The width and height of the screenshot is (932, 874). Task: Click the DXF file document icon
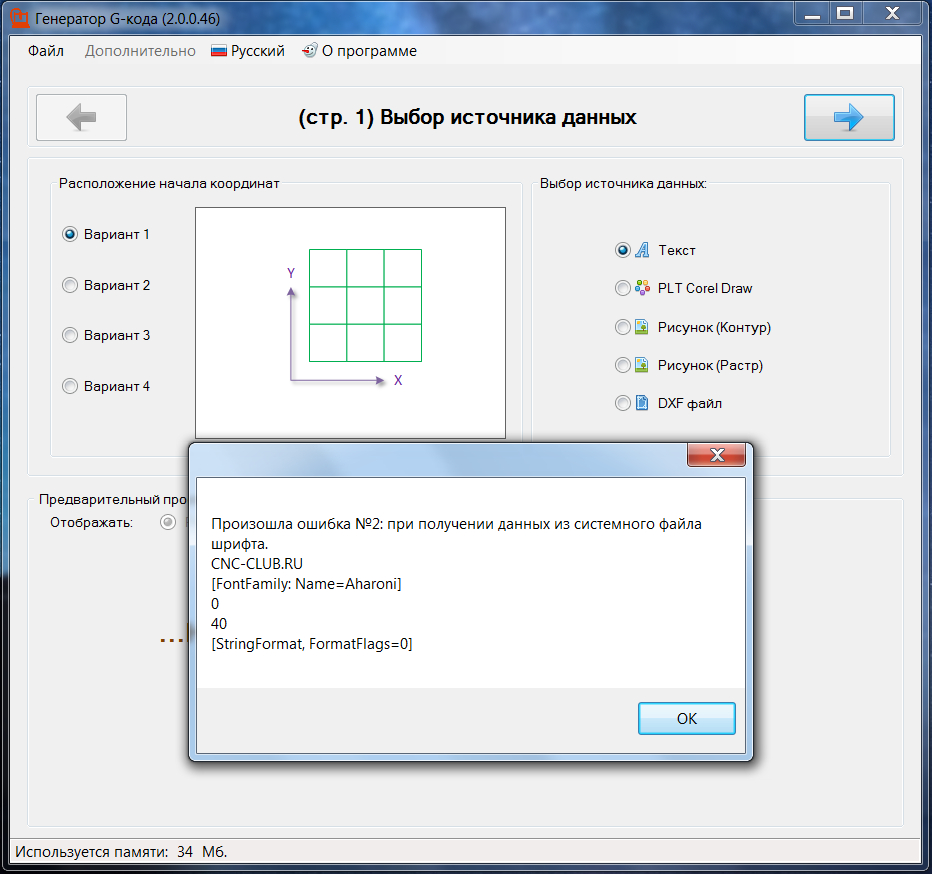click(x=642, y=403)
